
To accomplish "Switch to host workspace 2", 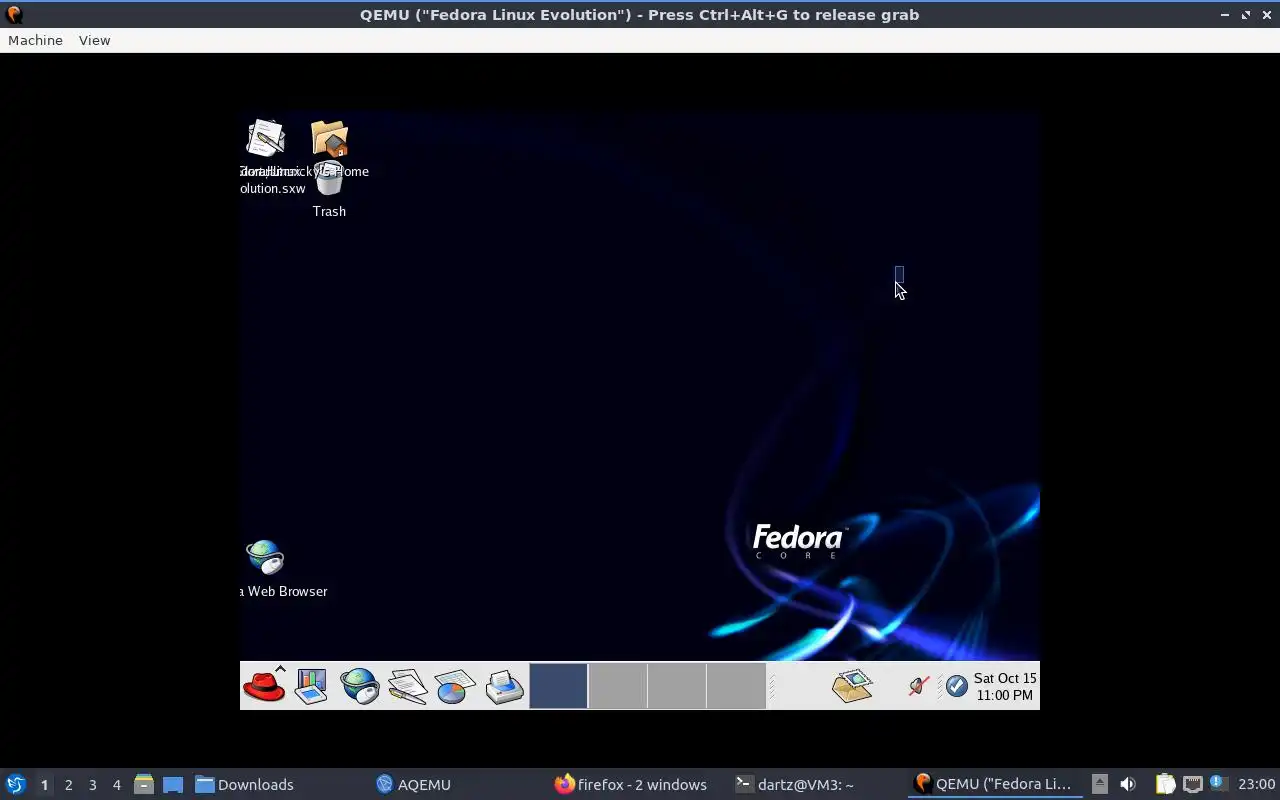I will coord(68,785).
